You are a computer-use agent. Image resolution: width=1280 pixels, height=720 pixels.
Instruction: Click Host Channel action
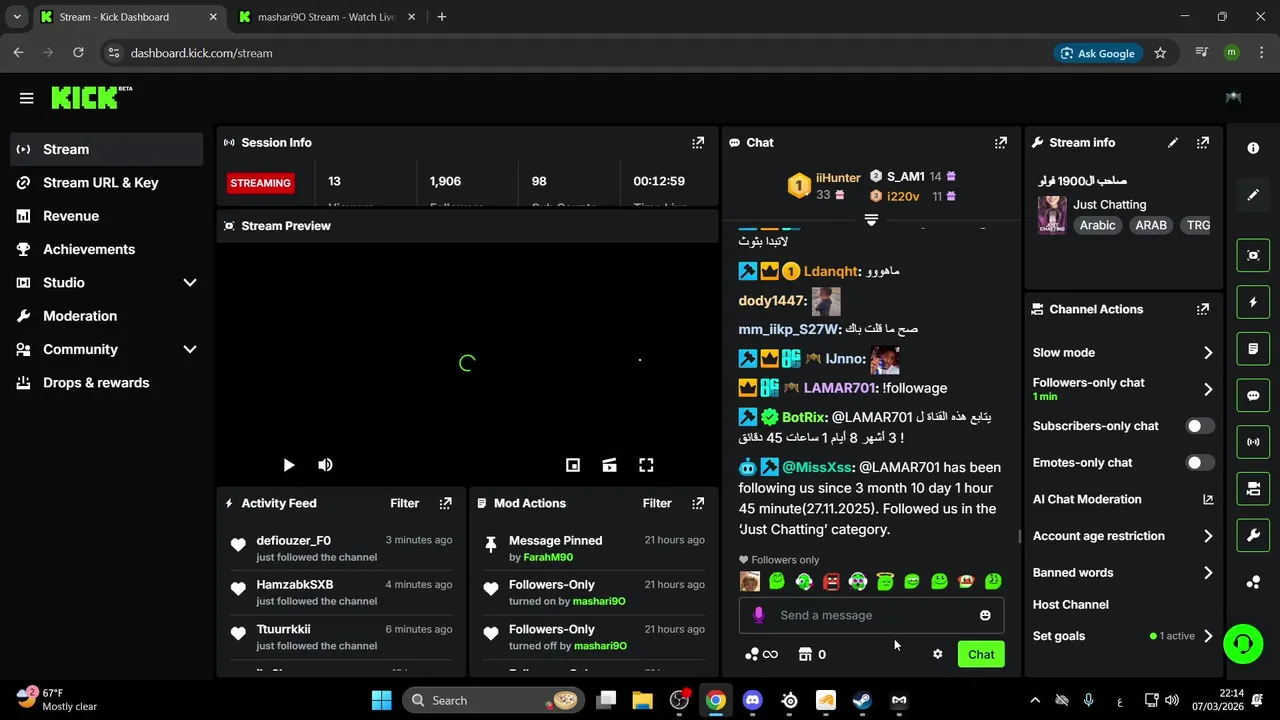(x=1070, y=605)
